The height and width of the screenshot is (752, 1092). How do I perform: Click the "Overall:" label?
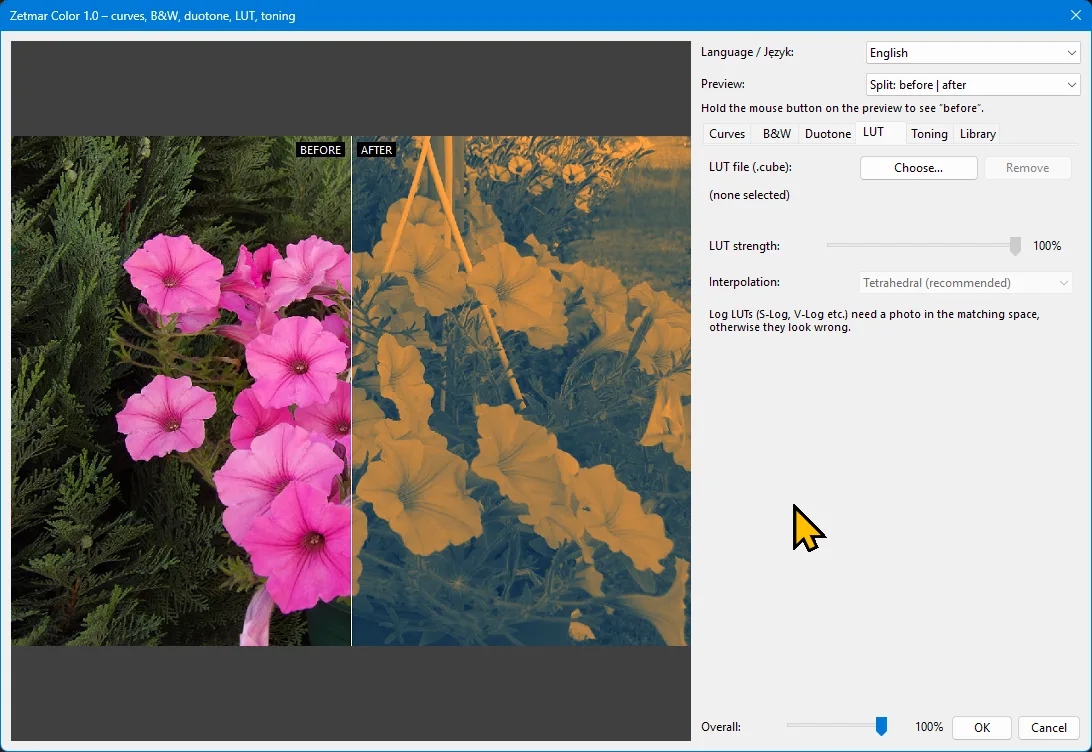721,727
